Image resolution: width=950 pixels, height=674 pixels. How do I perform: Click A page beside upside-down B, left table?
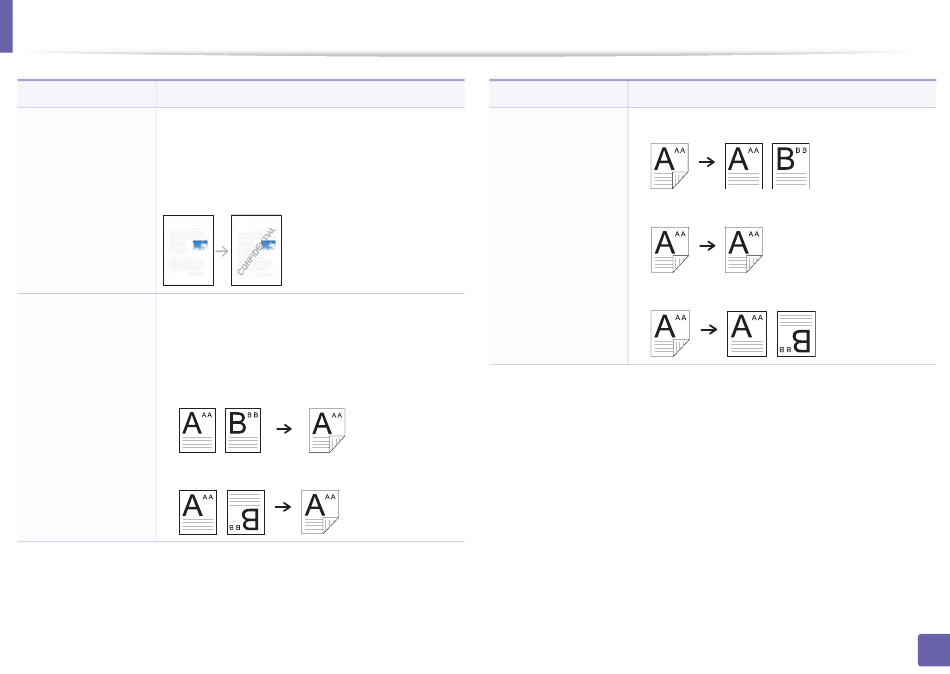coord(198,513)
